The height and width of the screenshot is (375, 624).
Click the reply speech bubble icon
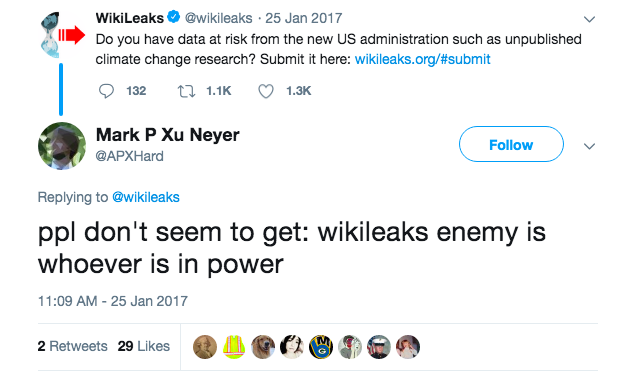pyautogui.click(x=106, y=91)
